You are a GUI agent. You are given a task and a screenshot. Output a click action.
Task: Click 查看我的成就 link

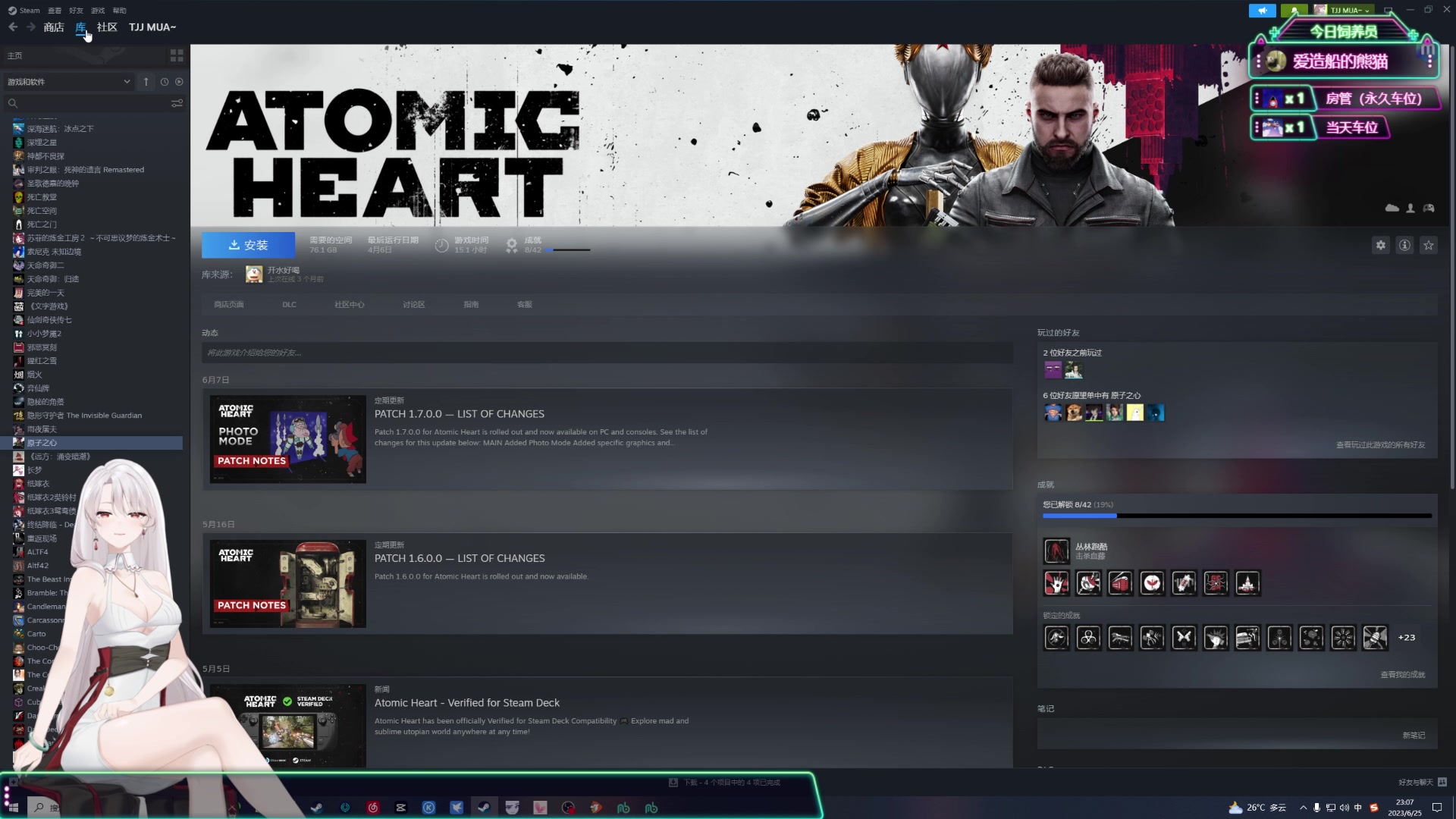[x=1403, y=675]
